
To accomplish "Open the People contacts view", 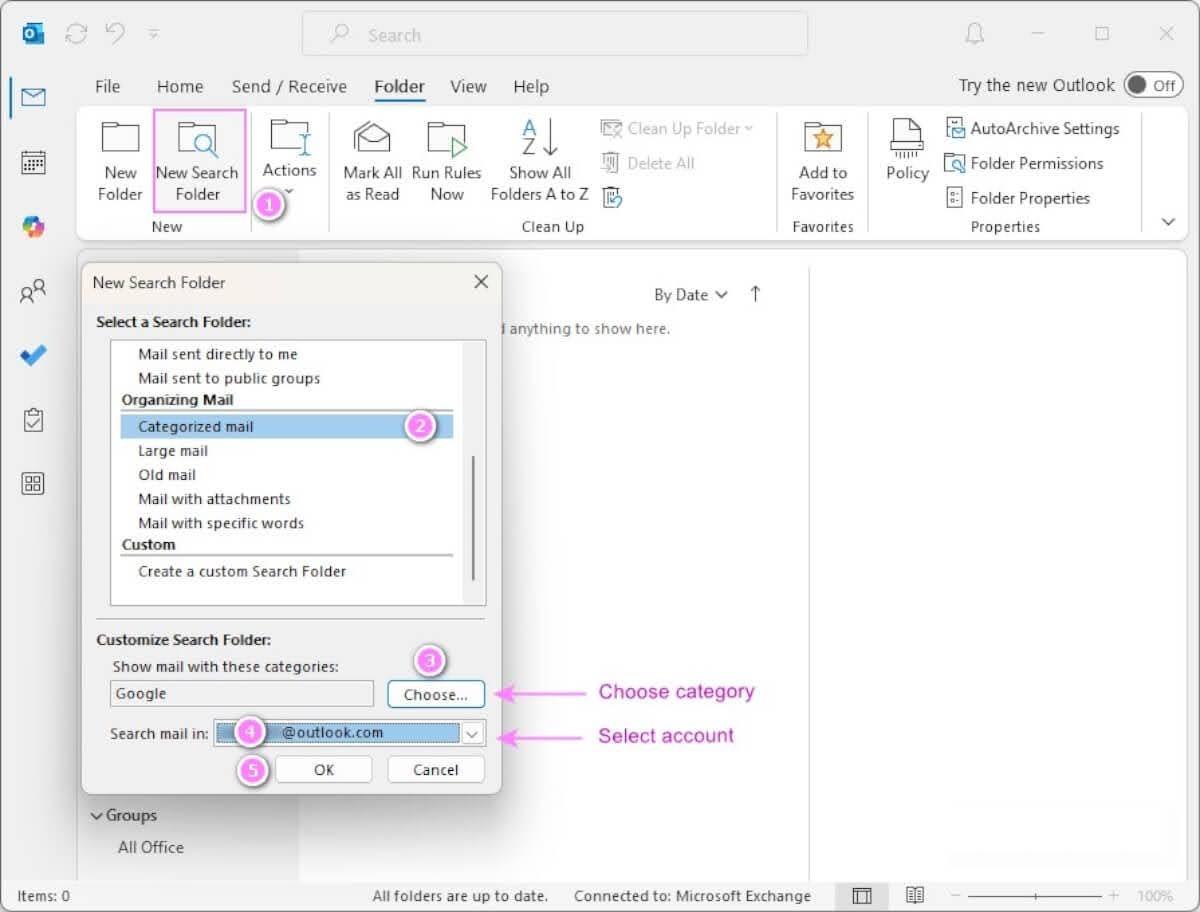I will (x=33, y=291).
